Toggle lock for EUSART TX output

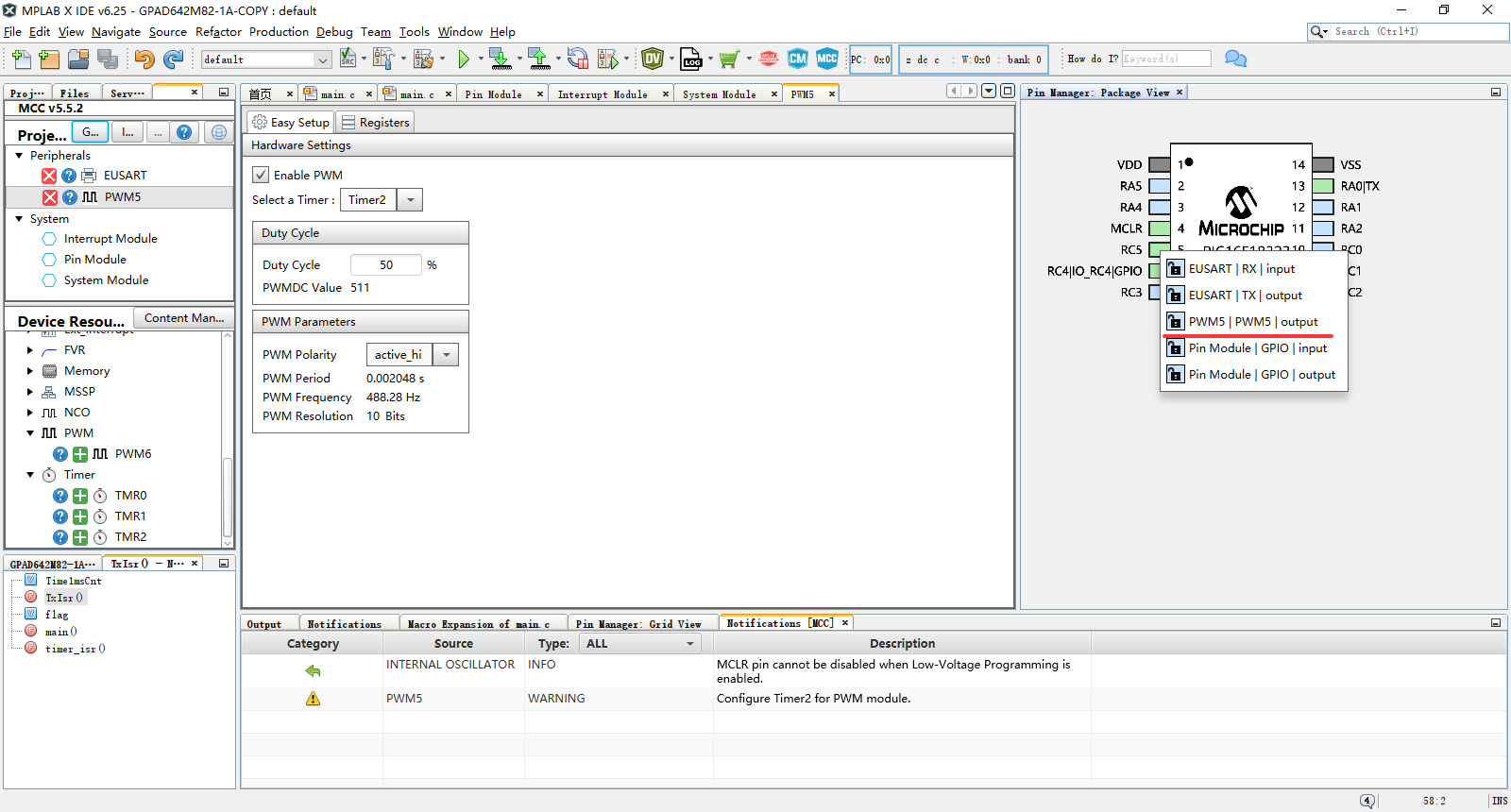click(1175, 296)
